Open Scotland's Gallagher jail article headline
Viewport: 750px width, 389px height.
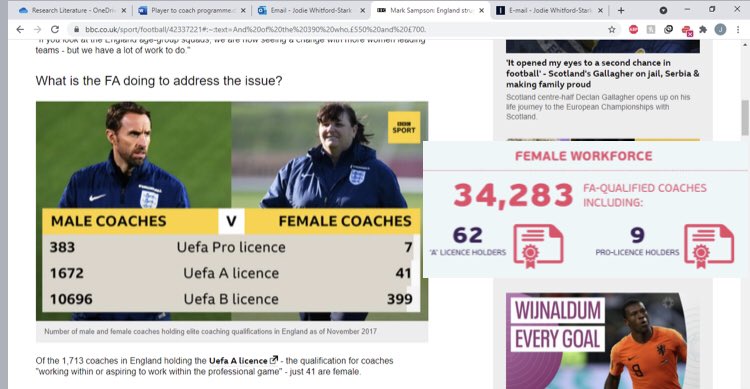603,74
